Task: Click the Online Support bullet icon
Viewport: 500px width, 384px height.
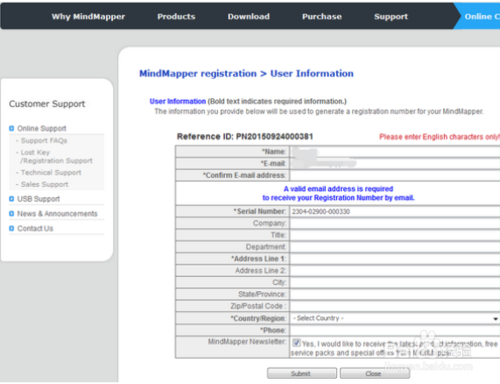Action: point(12,128)
